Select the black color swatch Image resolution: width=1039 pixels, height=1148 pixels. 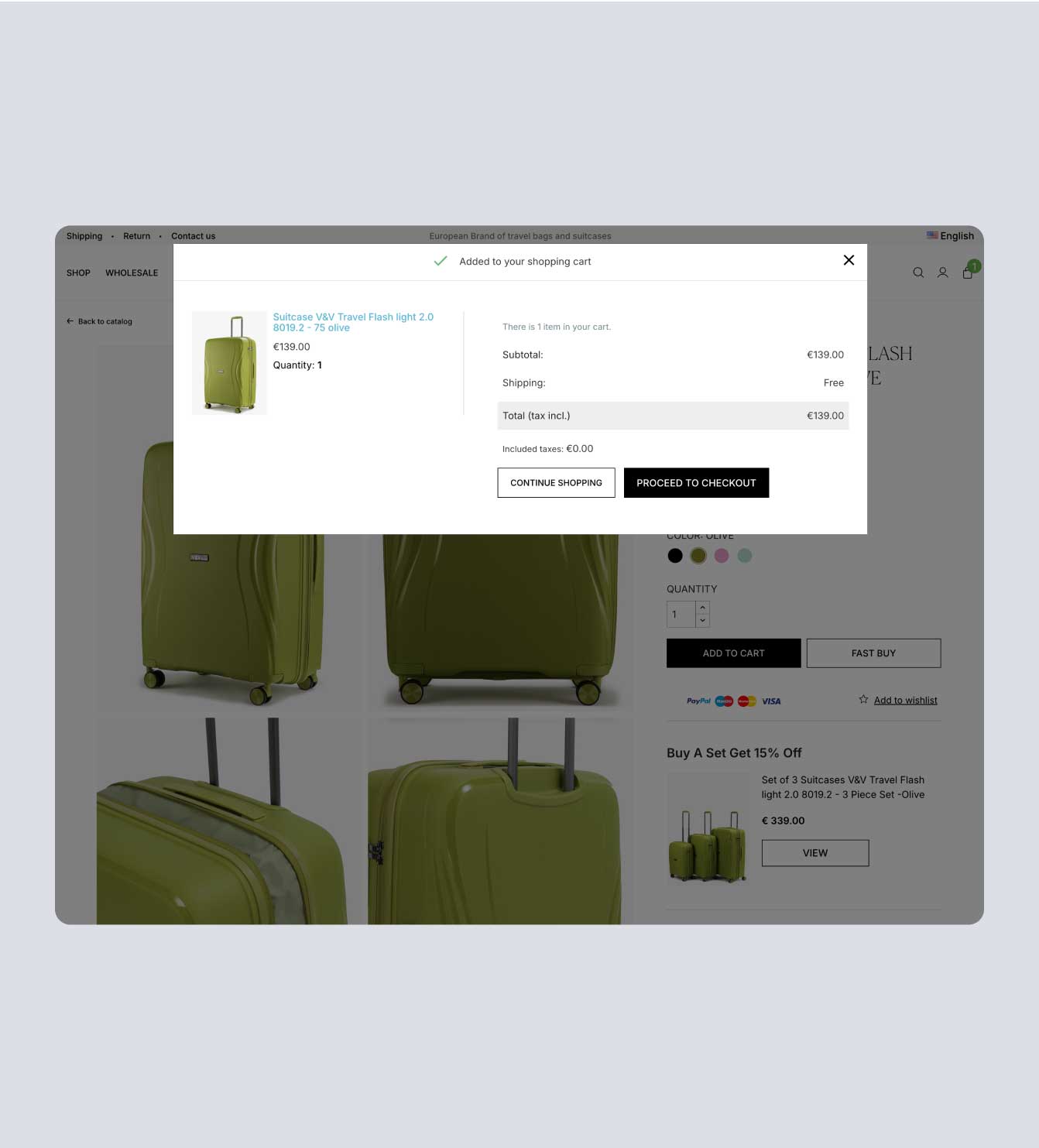[675, 556]
